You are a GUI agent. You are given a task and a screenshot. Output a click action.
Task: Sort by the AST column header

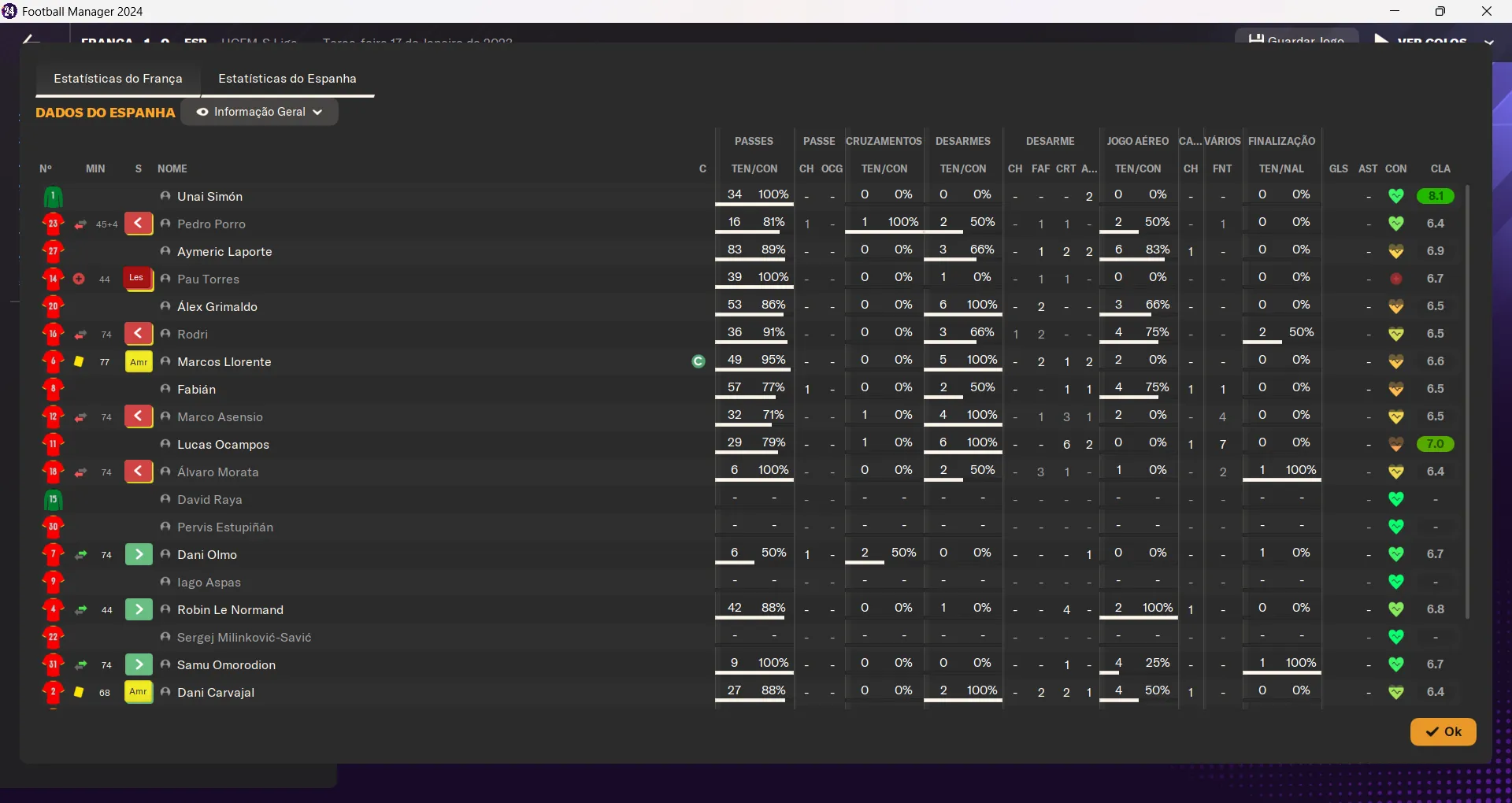(x=1368, y=168)
